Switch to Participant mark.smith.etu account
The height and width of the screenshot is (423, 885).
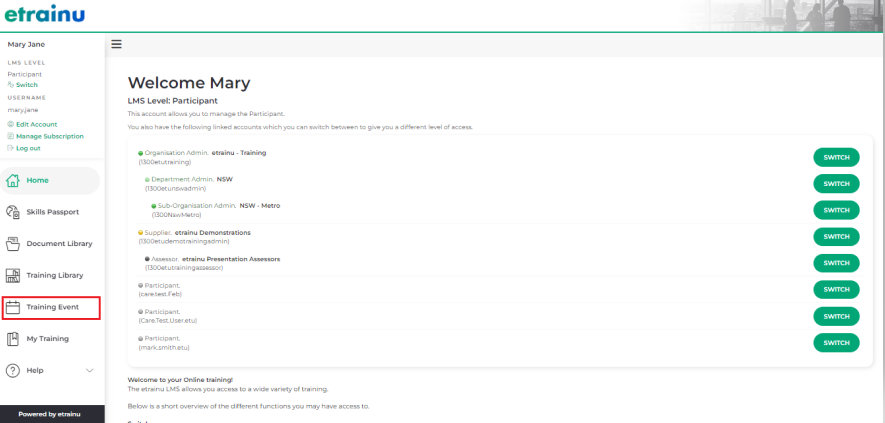[836, 342]
